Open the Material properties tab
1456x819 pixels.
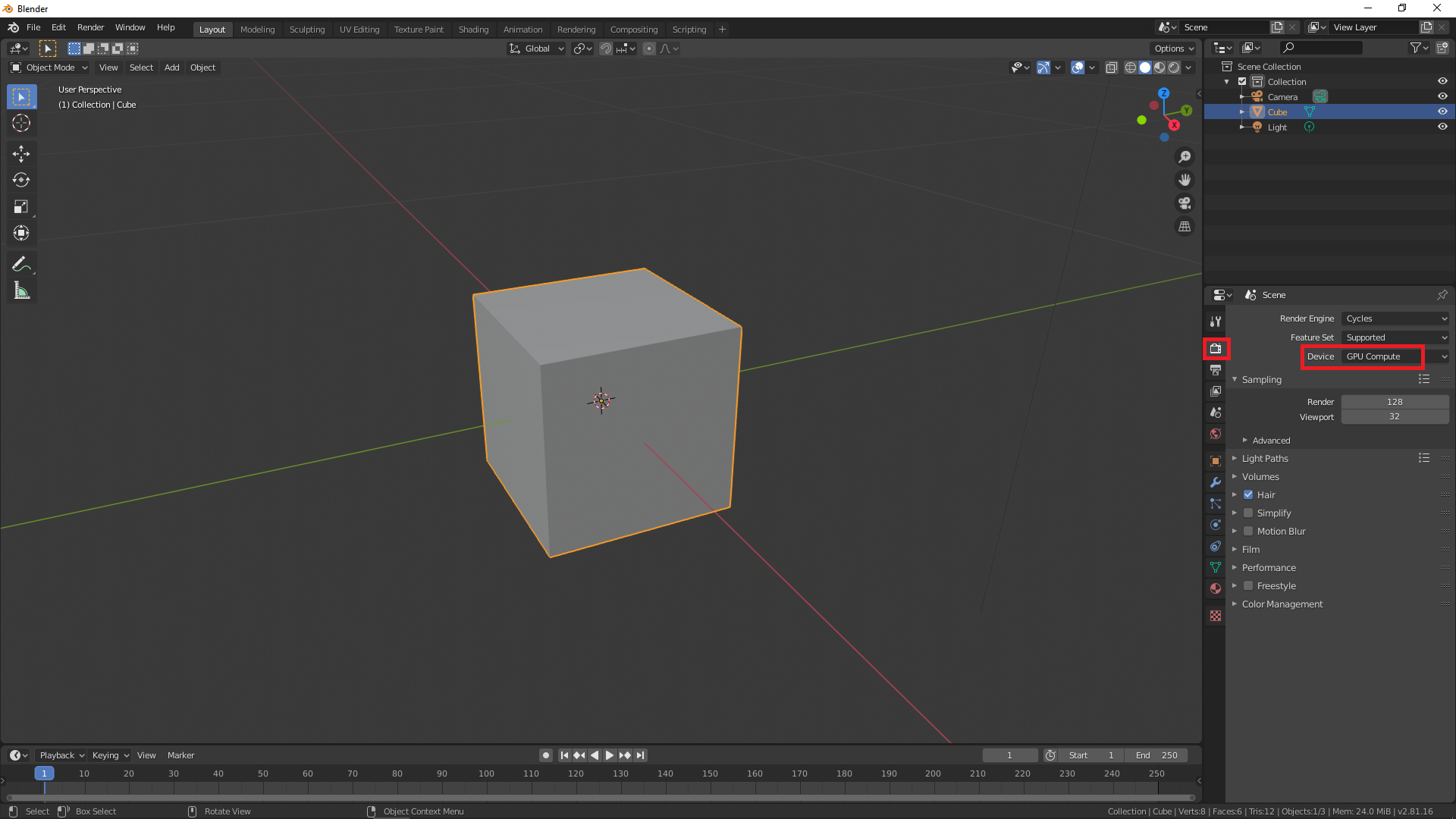(1216, 588)
